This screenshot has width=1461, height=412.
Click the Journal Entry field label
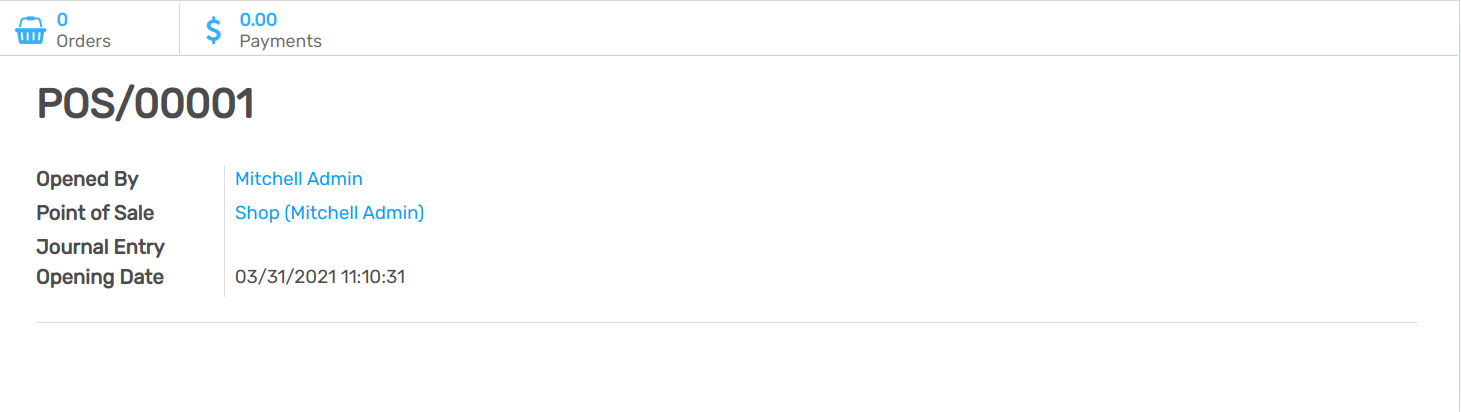[x=100, y=247]
